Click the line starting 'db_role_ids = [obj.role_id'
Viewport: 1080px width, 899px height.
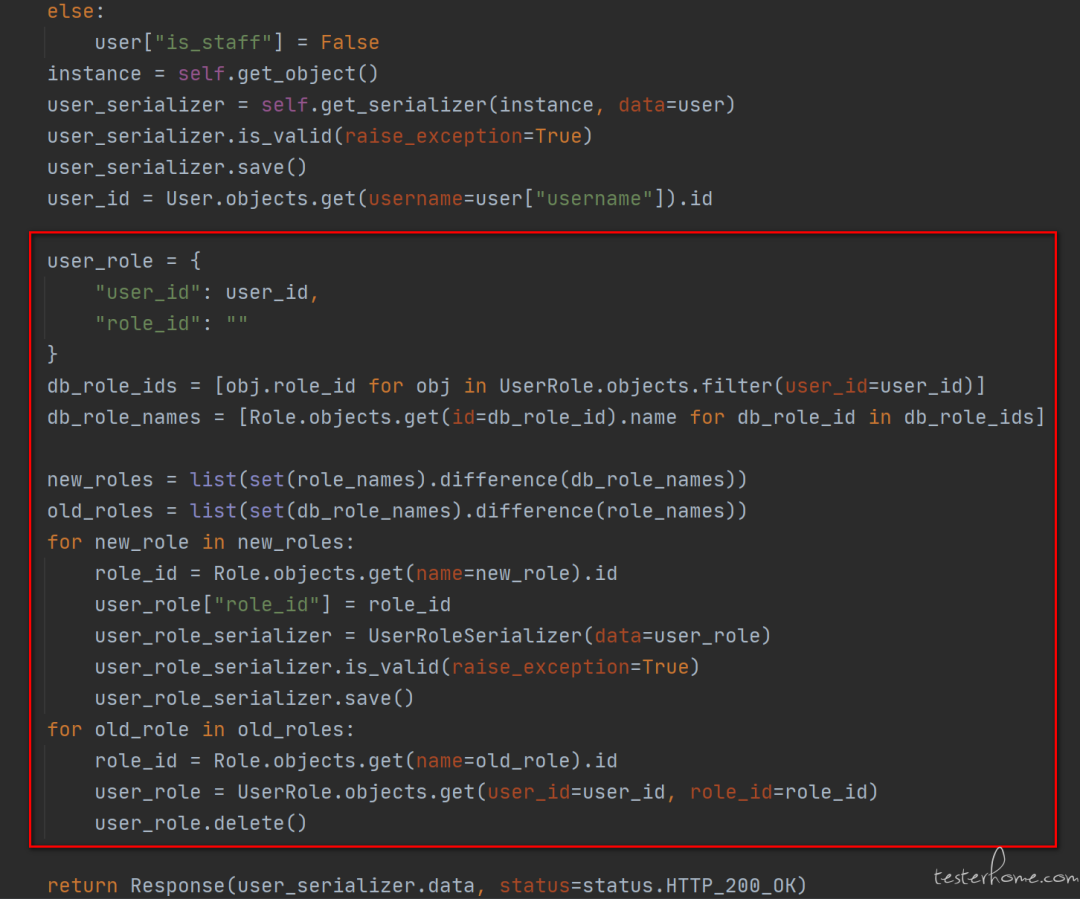point(517,386)
